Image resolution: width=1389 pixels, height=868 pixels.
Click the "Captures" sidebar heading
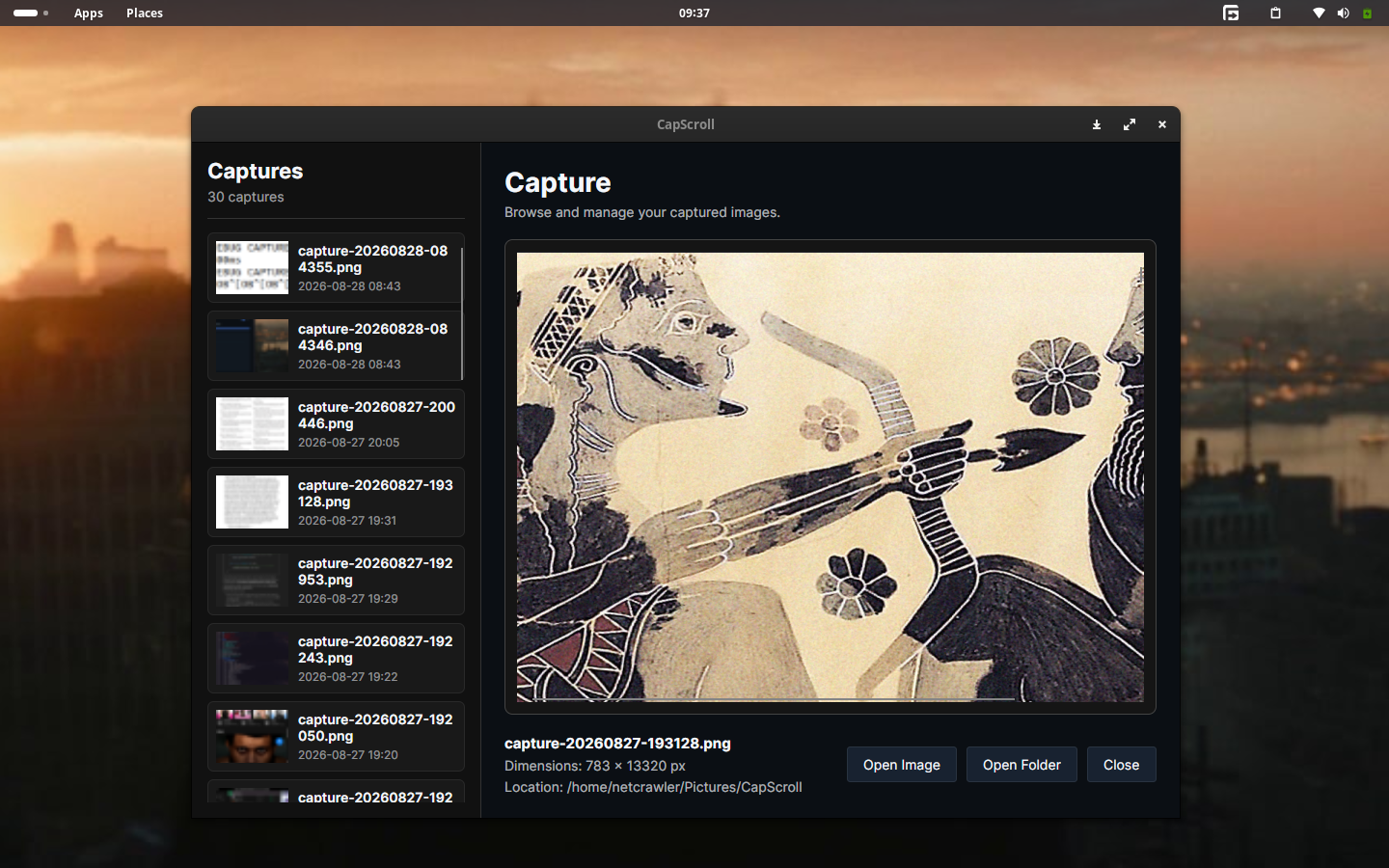(256, 171)
